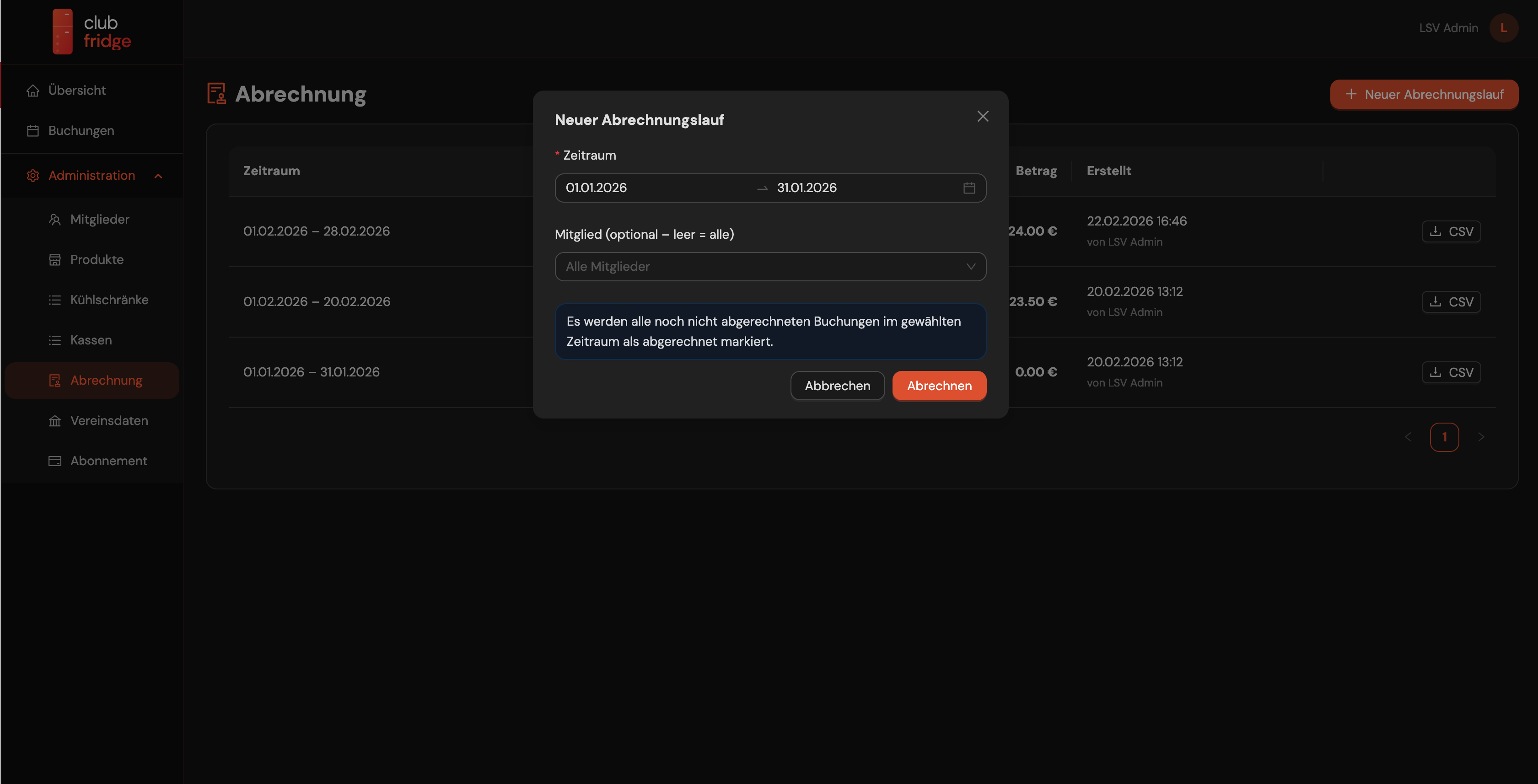Viewport: 1538px width, 784px height.
Task: Collapse the Administration menu section
Action: [x=158, y=176]
